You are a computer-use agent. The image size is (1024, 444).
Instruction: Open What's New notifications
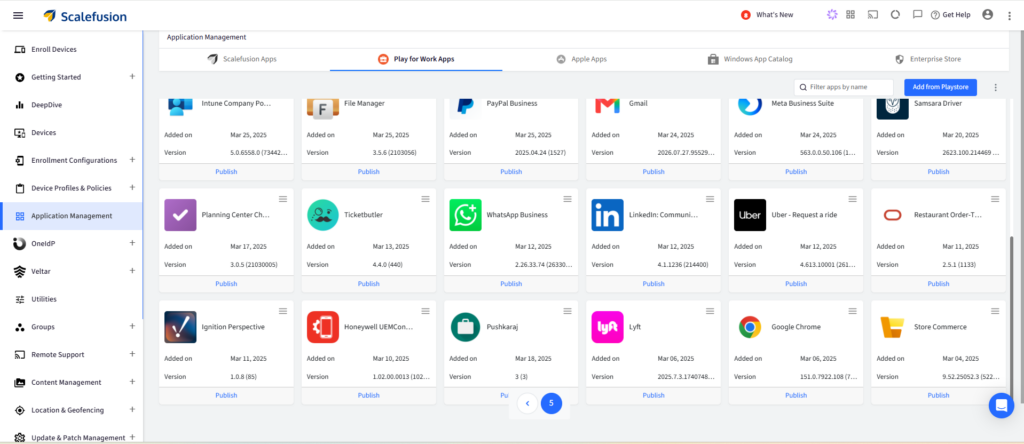pyautogui.click(x=767, y=15)
